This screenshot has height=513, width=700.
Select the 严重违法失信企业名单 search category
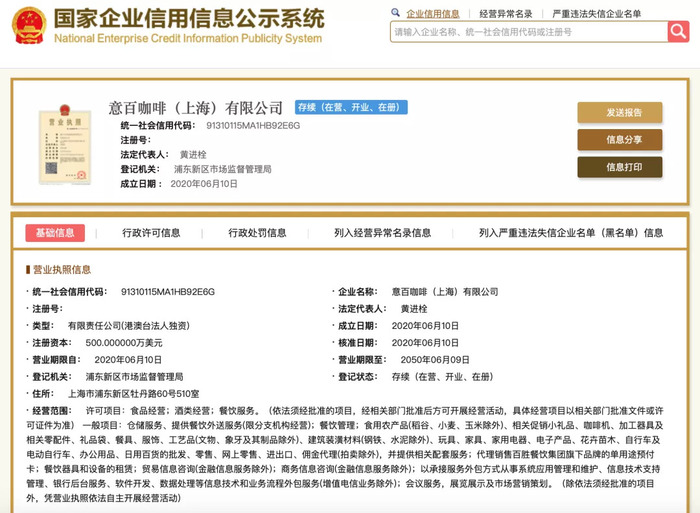(596, 14)
